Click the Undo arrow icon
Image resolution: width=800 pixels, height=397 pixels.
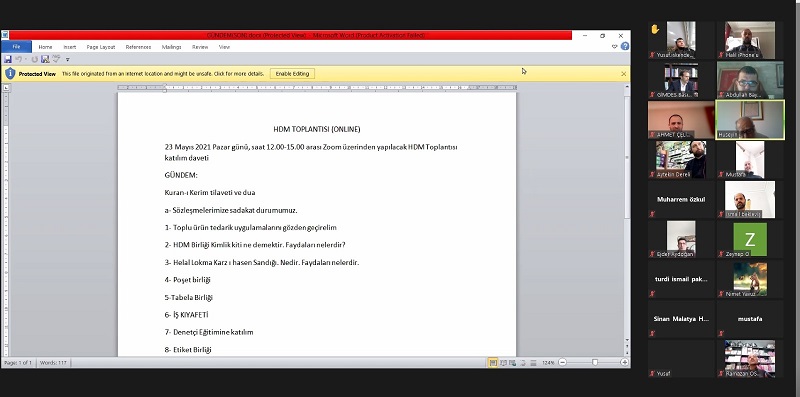18,59
